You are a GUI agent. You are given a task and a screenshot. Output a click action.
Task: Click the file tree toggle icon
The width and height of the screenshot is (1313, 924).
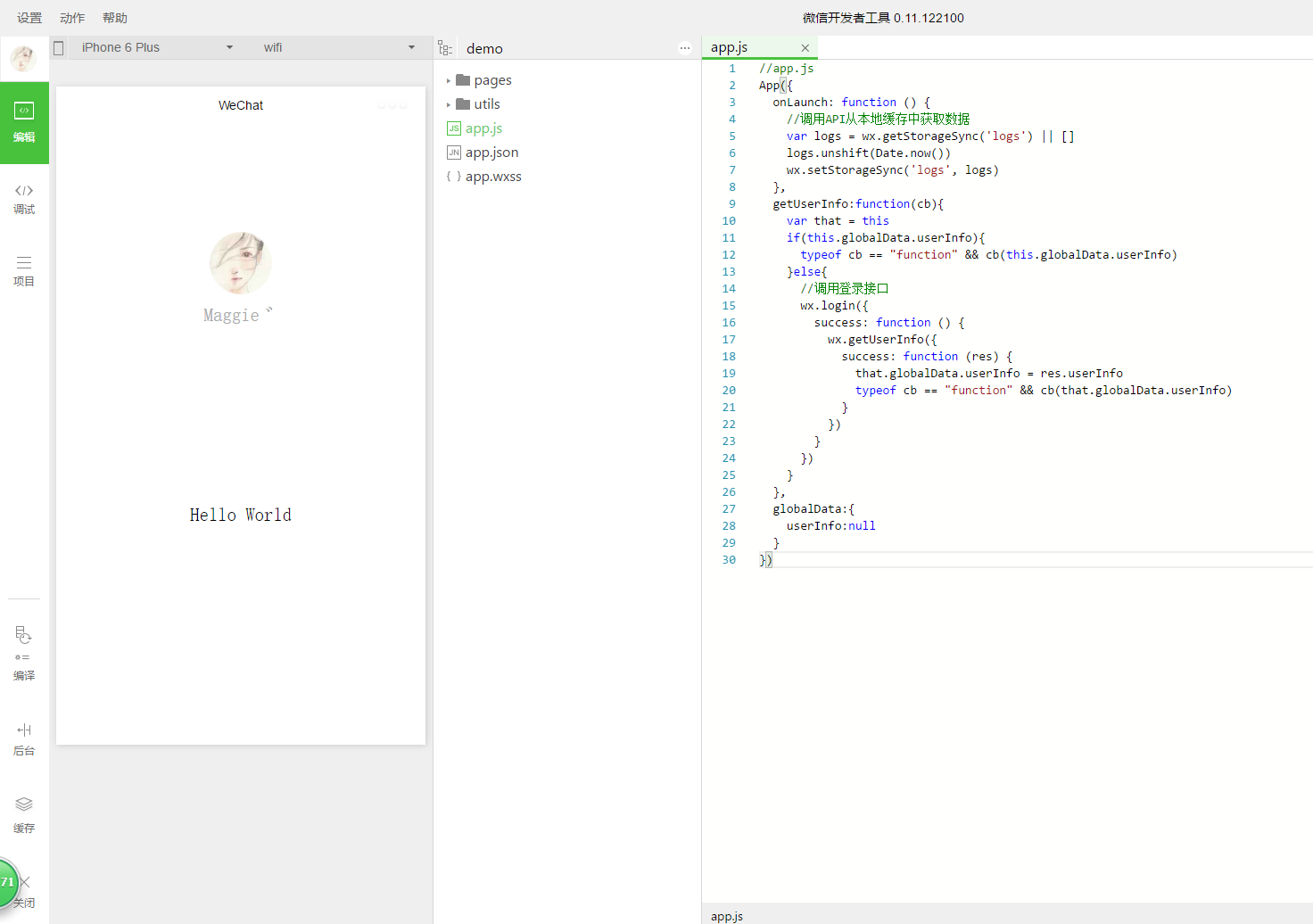[445, 48]
